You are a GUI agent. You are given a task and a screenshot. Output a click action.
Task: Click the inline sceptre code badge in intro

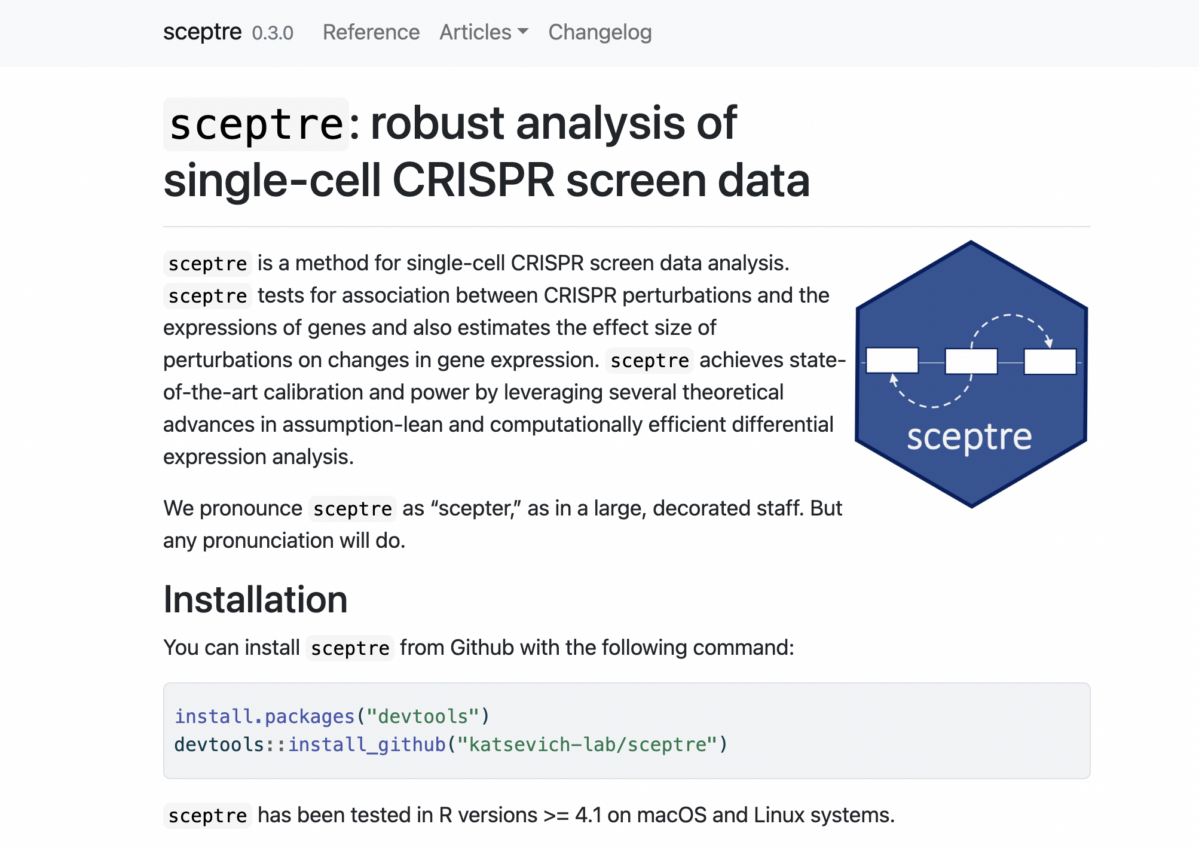206,264
